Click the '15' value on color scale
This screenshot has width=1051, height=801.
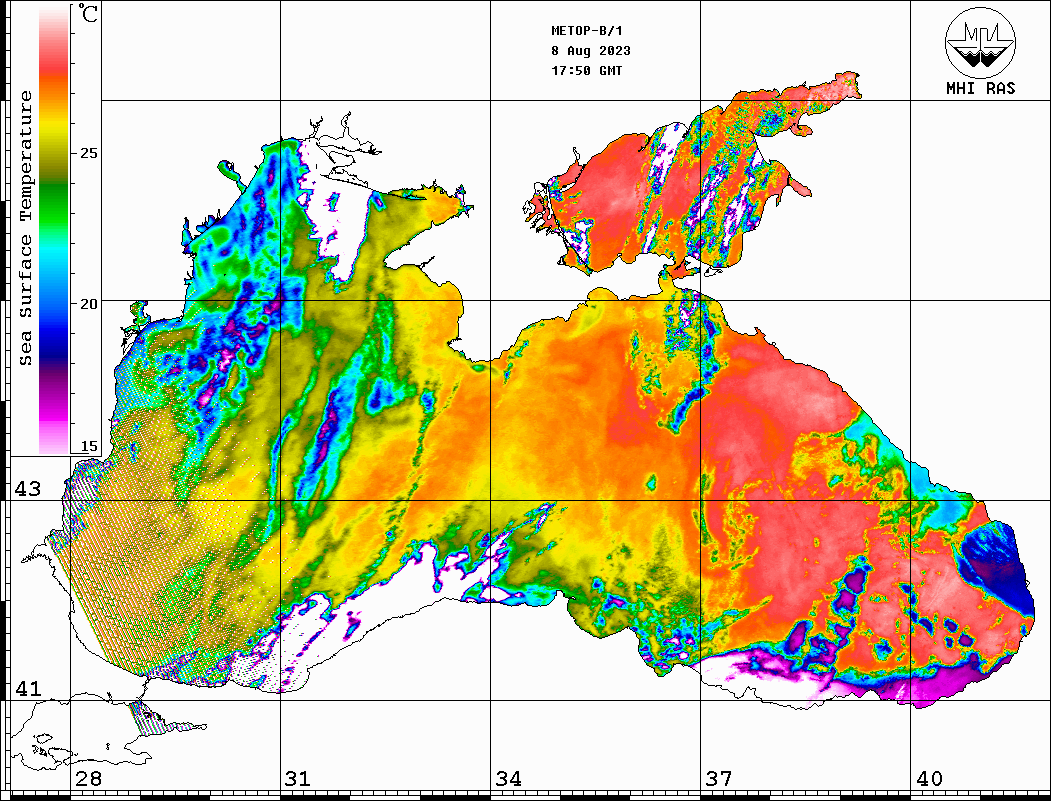tap(89, 446)
